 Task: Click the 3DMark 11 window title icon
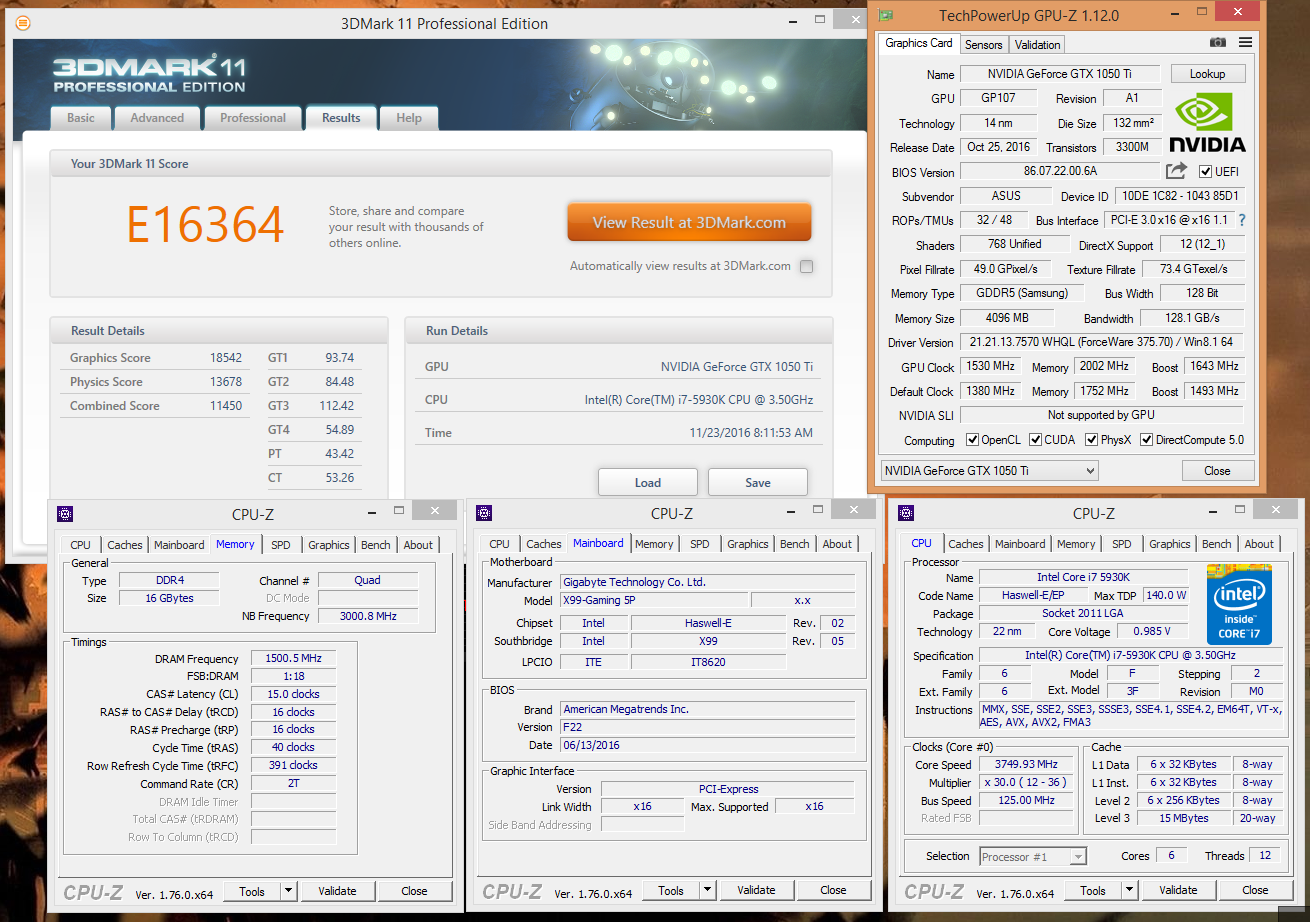(23, 23)
